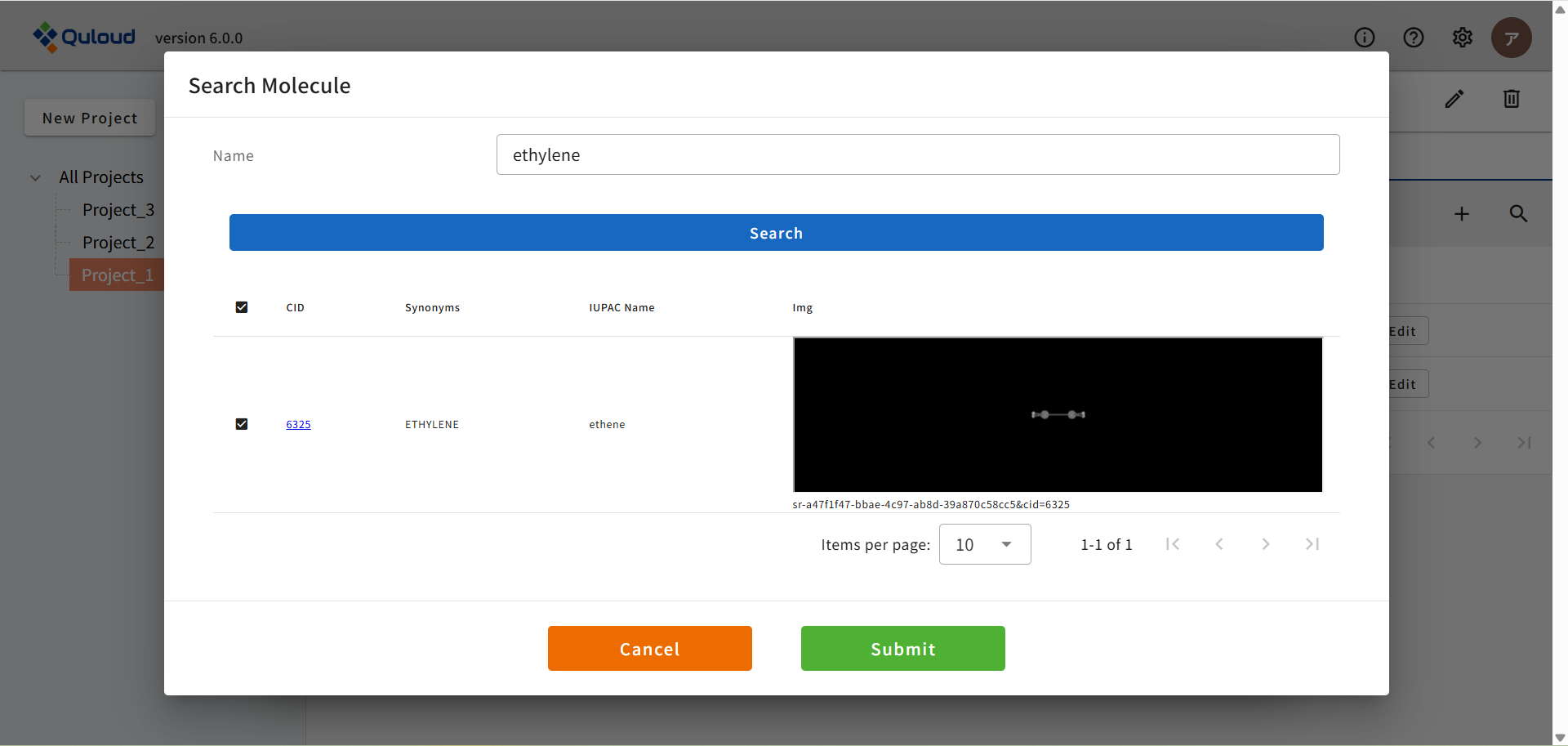Open the Items per page dropdown
The height and width of the screenshot is (746, 1568).
(x=984, y=544)
